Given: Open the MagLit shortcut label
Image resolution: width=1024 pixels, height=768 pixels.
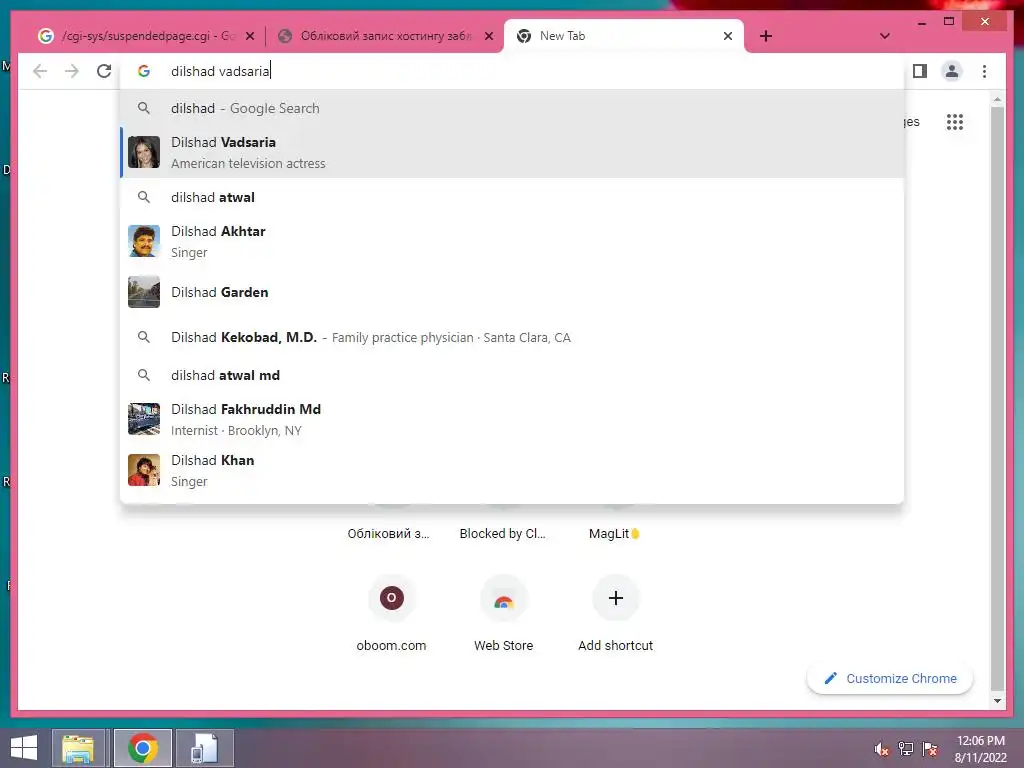Looking at the screenshot, I should click(614, 534).
